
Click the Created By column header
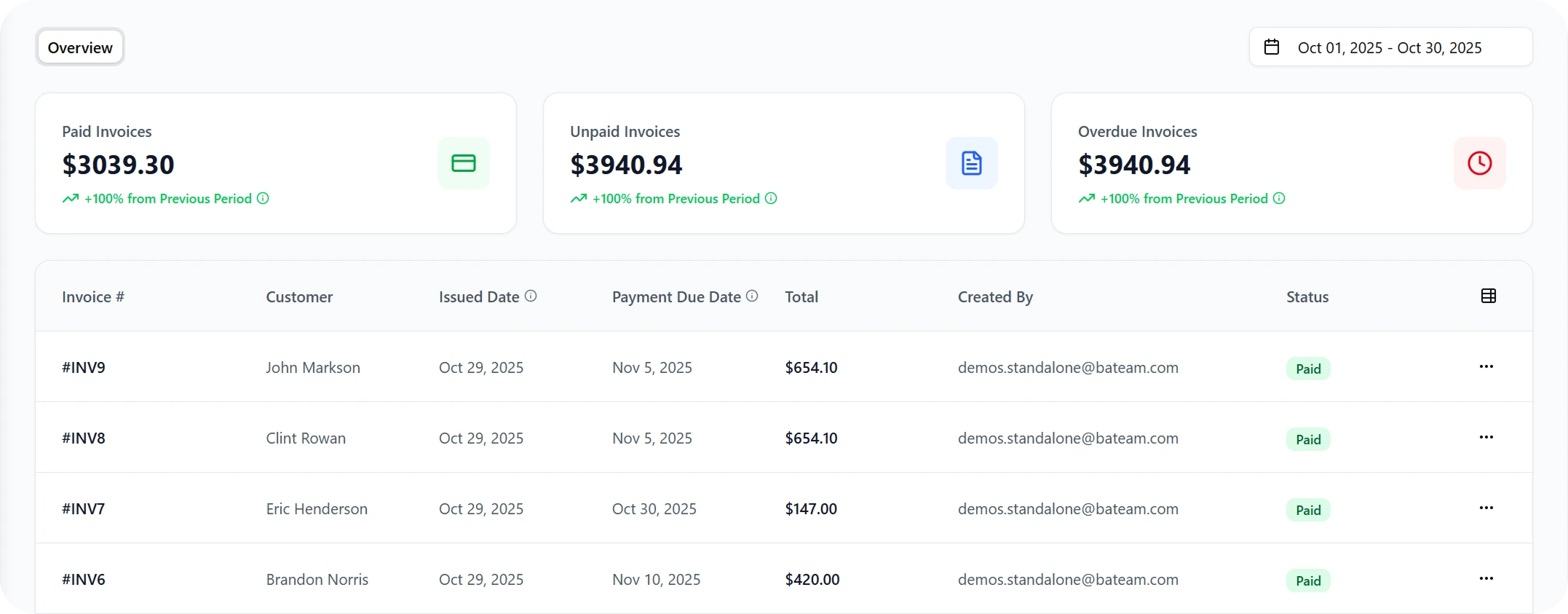pyautogui.click(x=995, y=297)
